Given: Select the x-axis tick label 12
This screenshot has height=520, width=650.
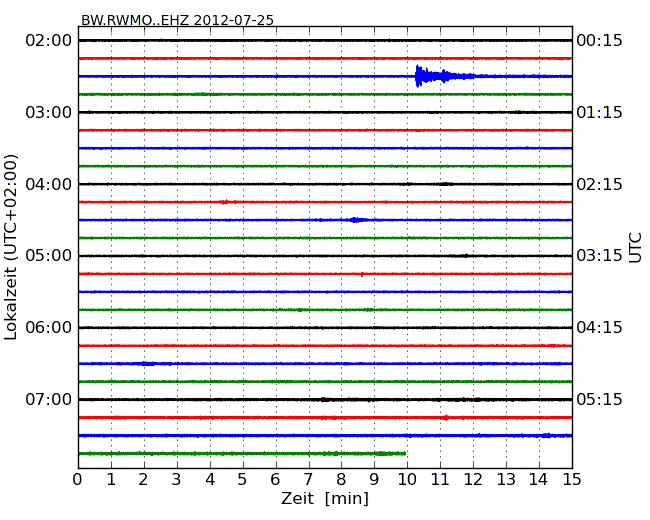Looking at the screenshot, I should pyautogui.click(x=473, y=480).
